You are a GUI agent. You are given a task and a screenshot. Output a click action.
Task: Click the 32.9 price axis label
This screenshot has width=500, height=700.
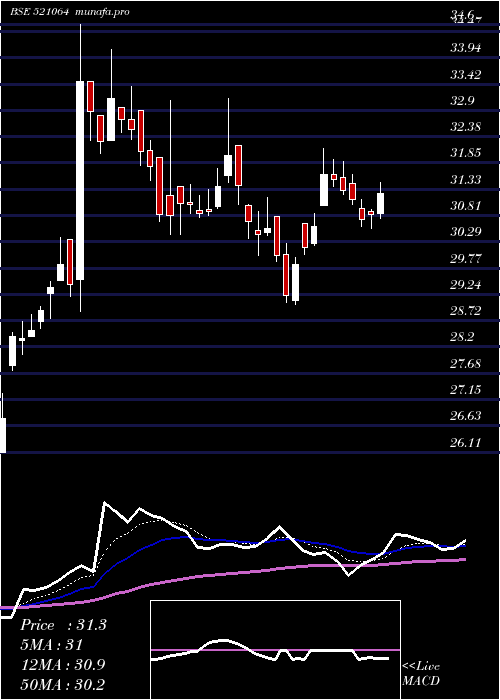point(463,100)
